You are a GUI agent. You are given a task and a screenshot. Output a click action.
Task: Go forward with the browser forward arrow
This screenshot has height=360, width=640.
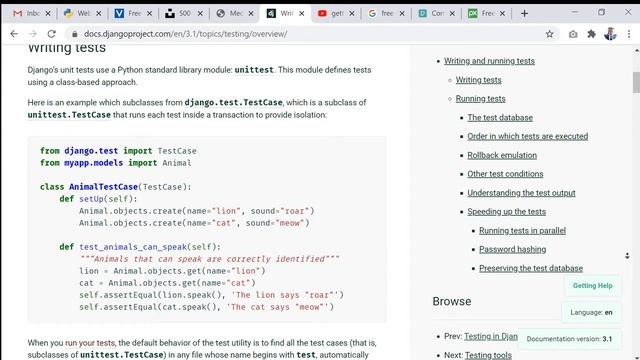tap(33, 34)
